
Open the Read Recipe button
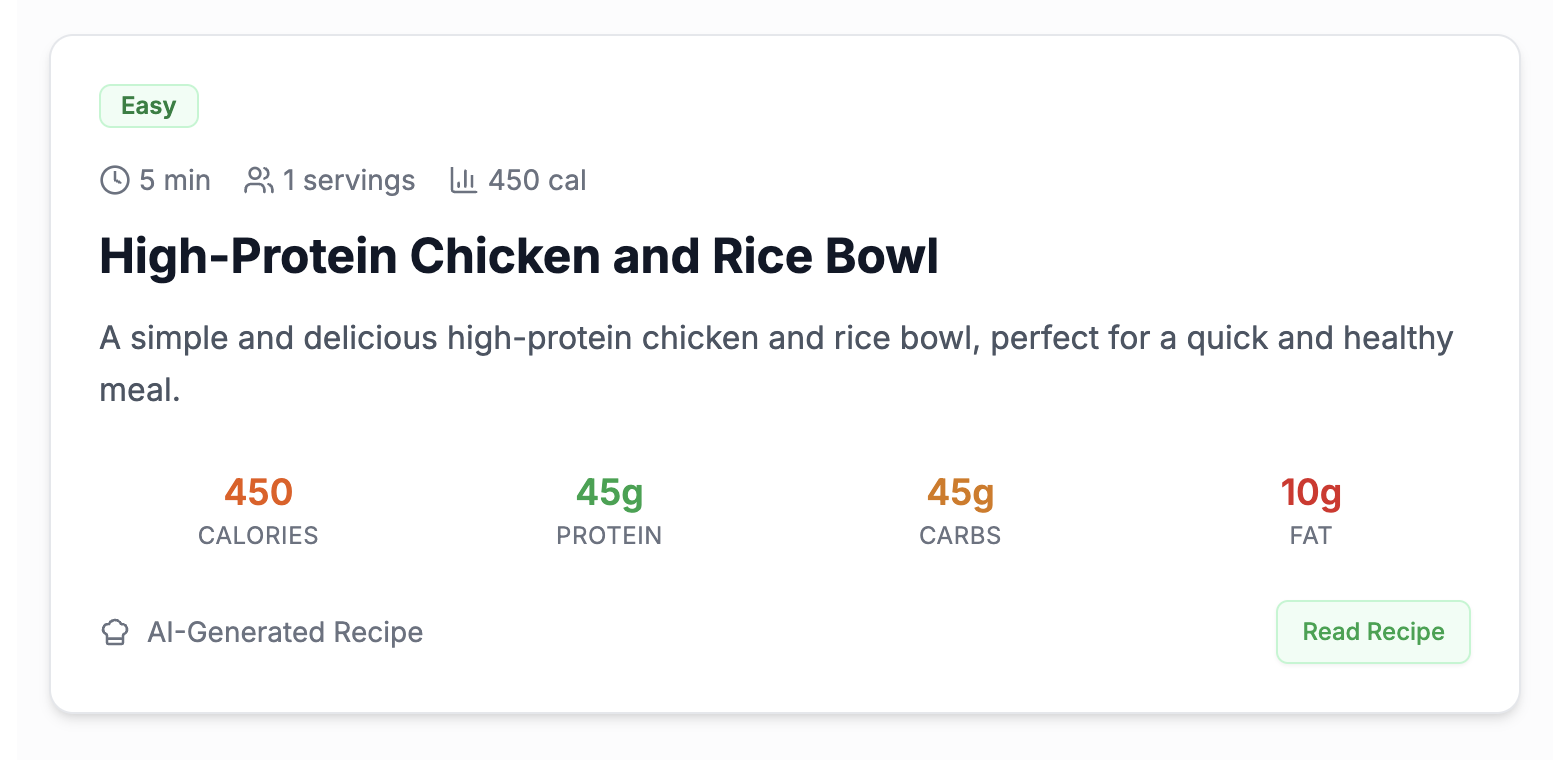[x=1373, y=632]
